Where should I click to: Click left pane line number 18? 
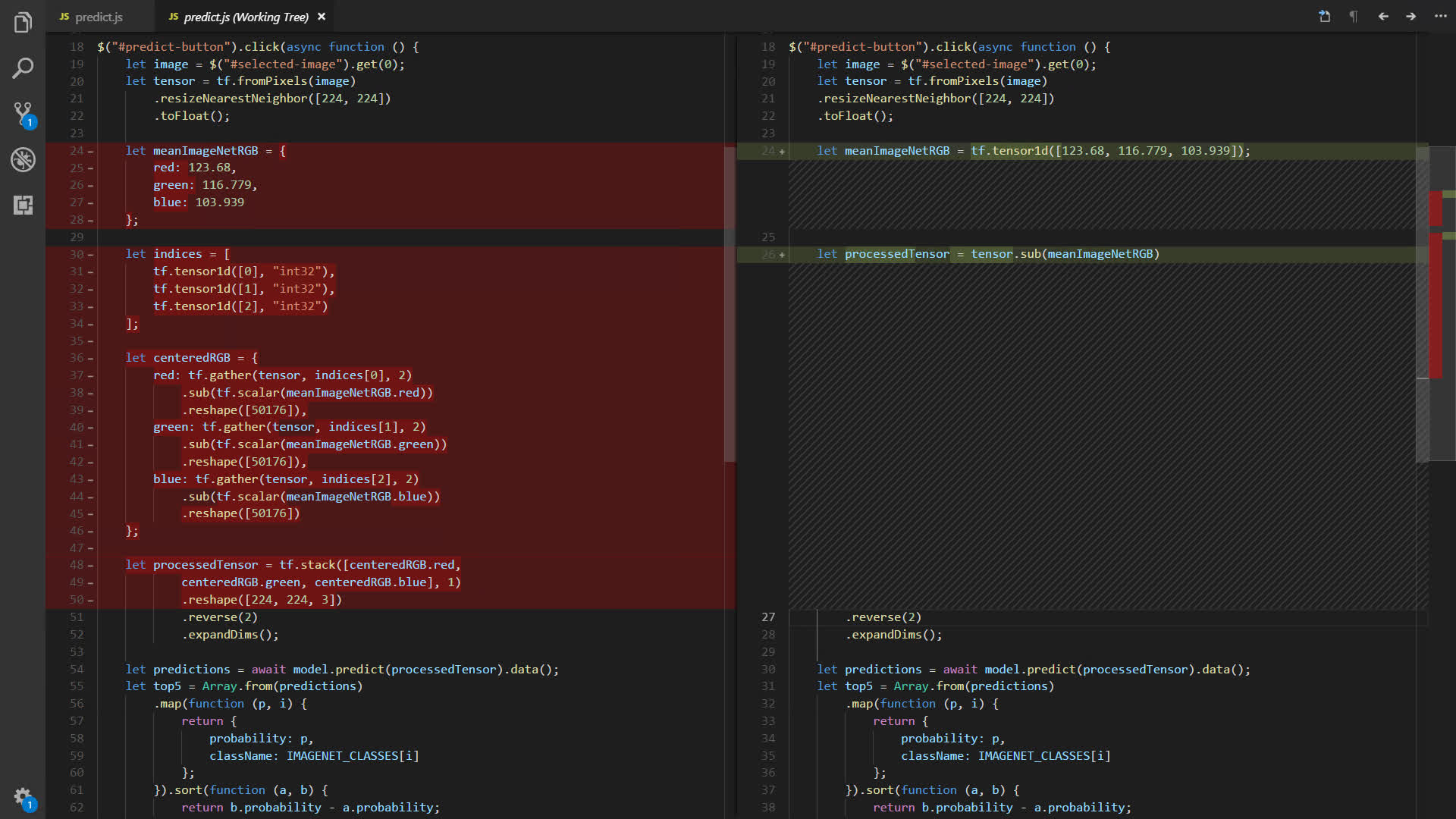[77, 47]
